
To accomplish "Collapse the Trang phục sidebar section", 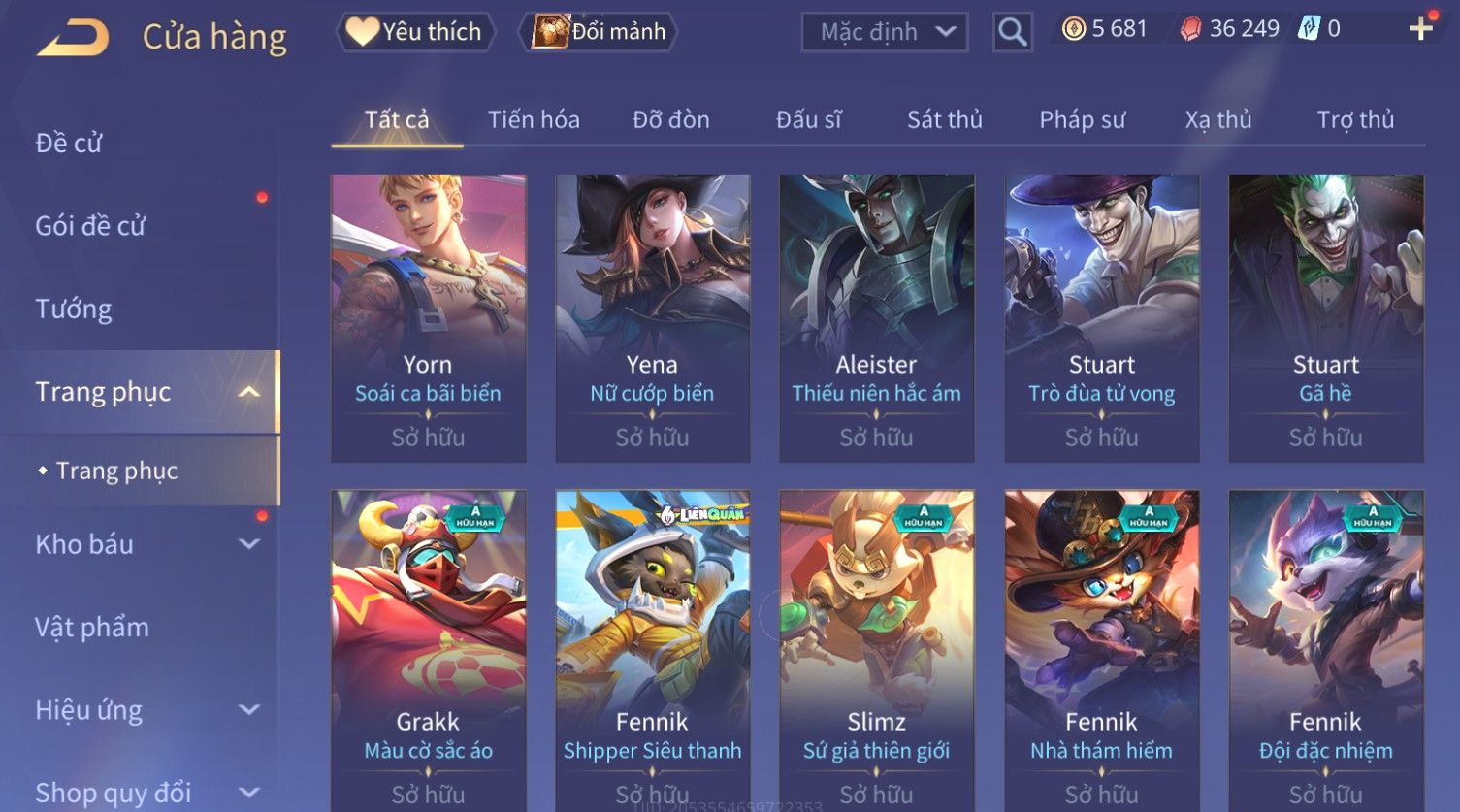I will pos(249,392).
